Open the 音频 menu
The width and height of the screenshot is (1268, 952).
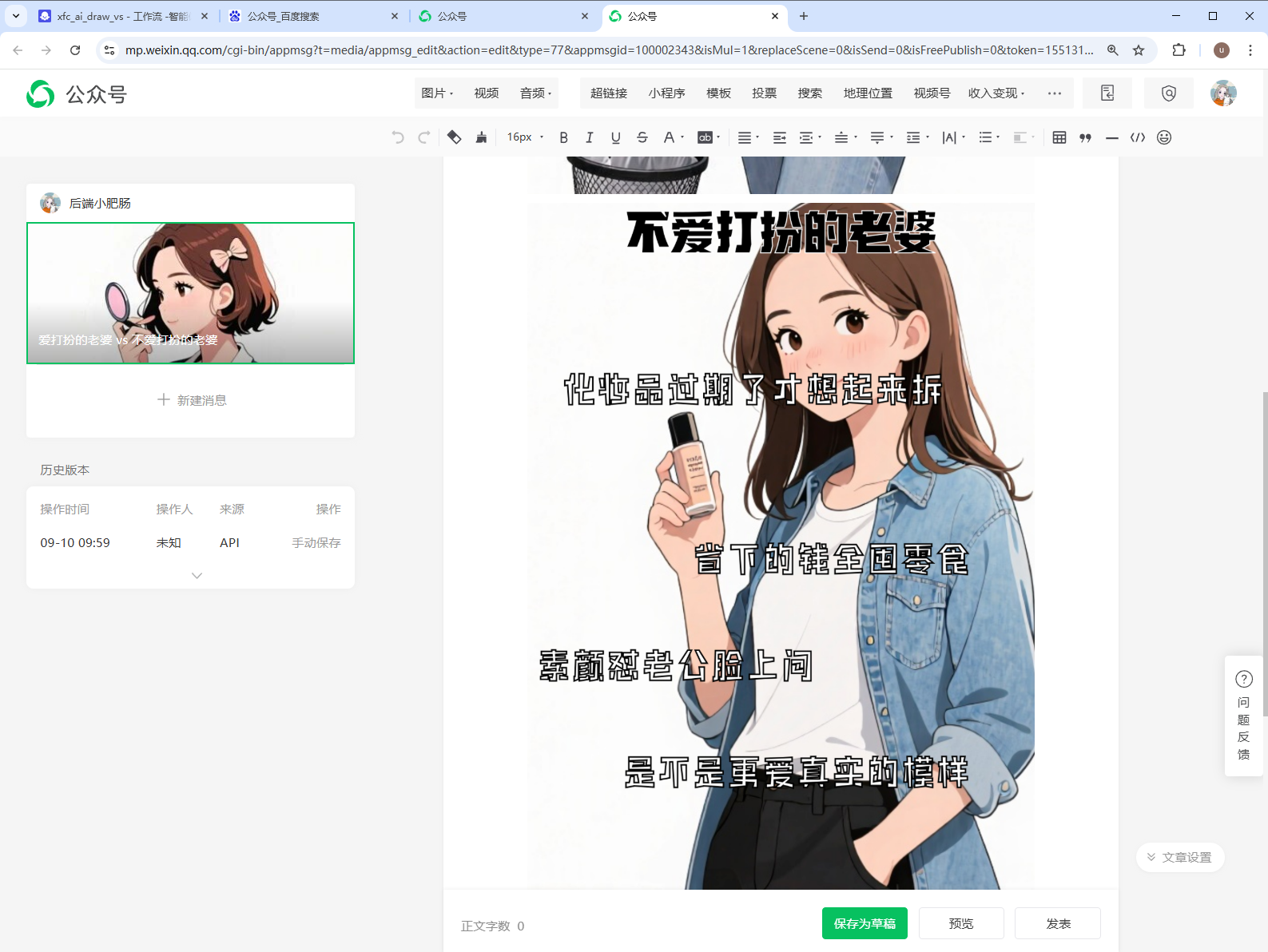pyautogui.click(x=535, y=93)
